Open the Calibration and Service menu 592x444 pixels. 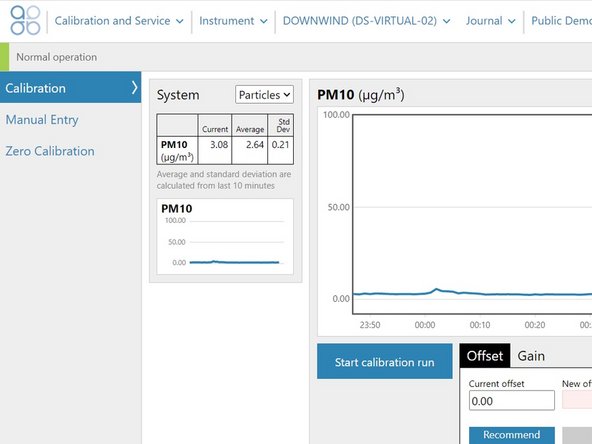point(119,21)
